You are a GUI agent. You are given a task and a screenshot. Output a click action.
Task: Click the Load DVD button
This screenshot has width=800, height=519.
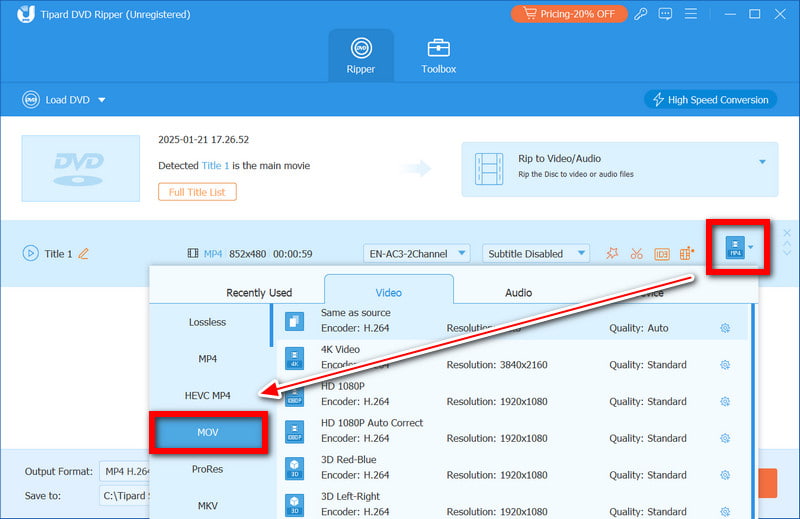coord(56,100)
